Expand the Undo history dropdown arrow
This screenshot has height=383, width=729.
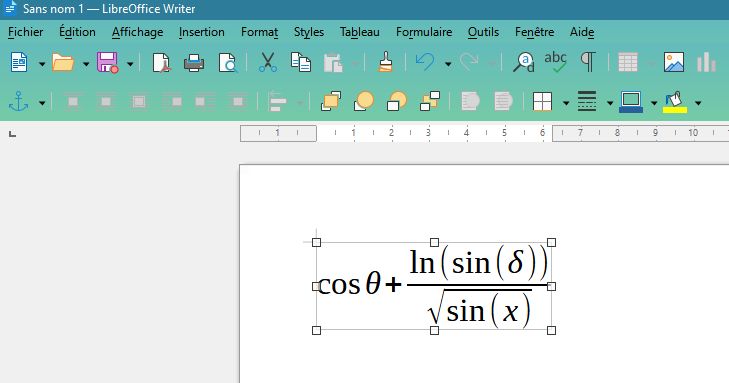pyautogui.click(x=448, y=64)
